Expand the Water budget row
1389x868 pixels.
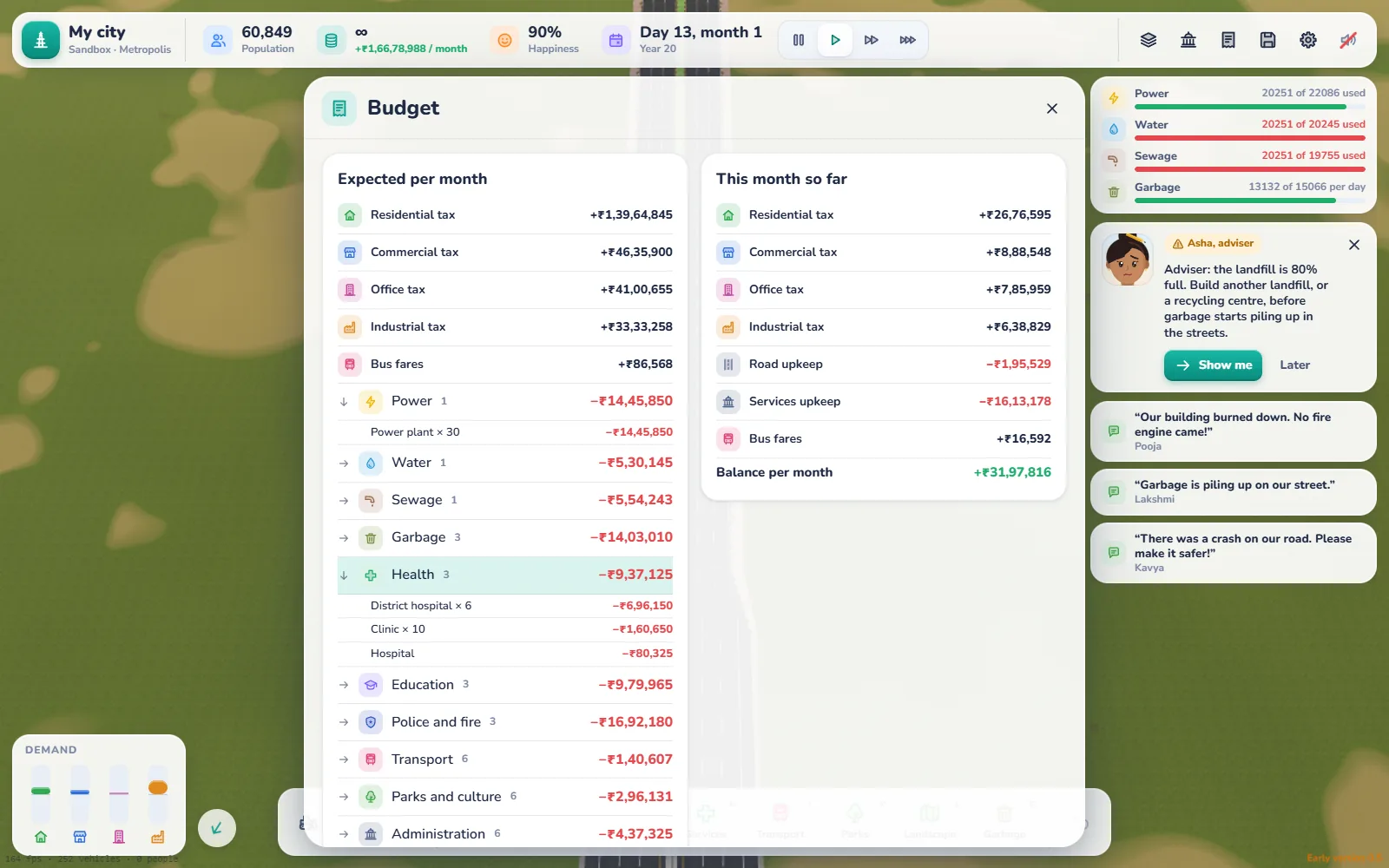[505, 463]
